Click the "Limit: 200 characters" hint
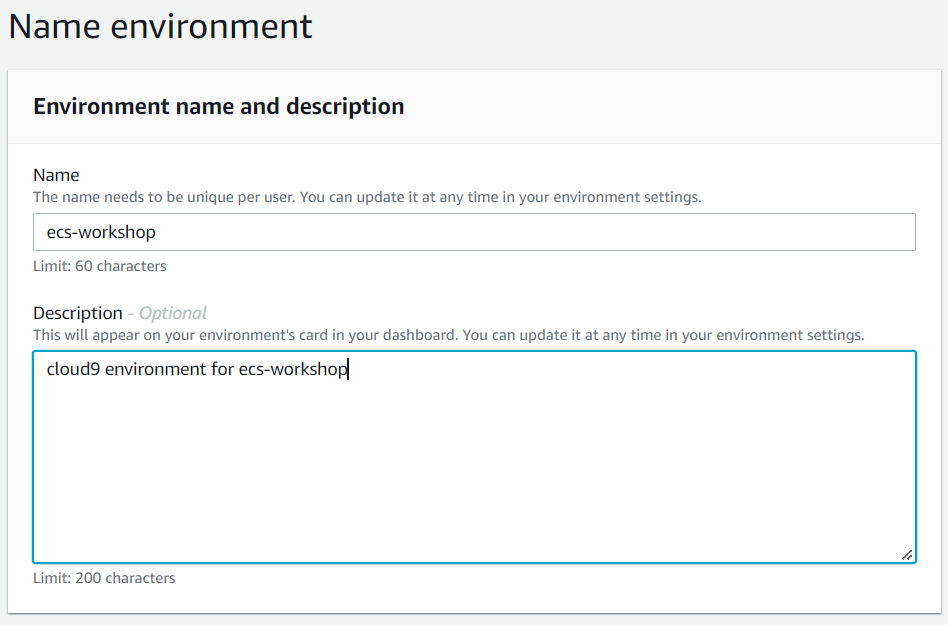Viewport: 948px width, 625px height. click(104, 578)
